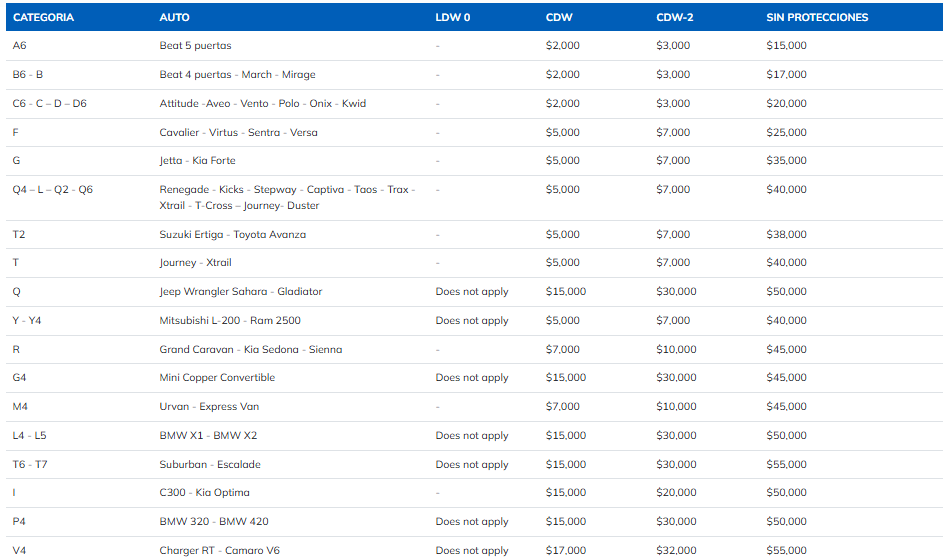Screen dimensions: 943x559
Task: Select the $25,000 value
Action: tap(787, 132)
